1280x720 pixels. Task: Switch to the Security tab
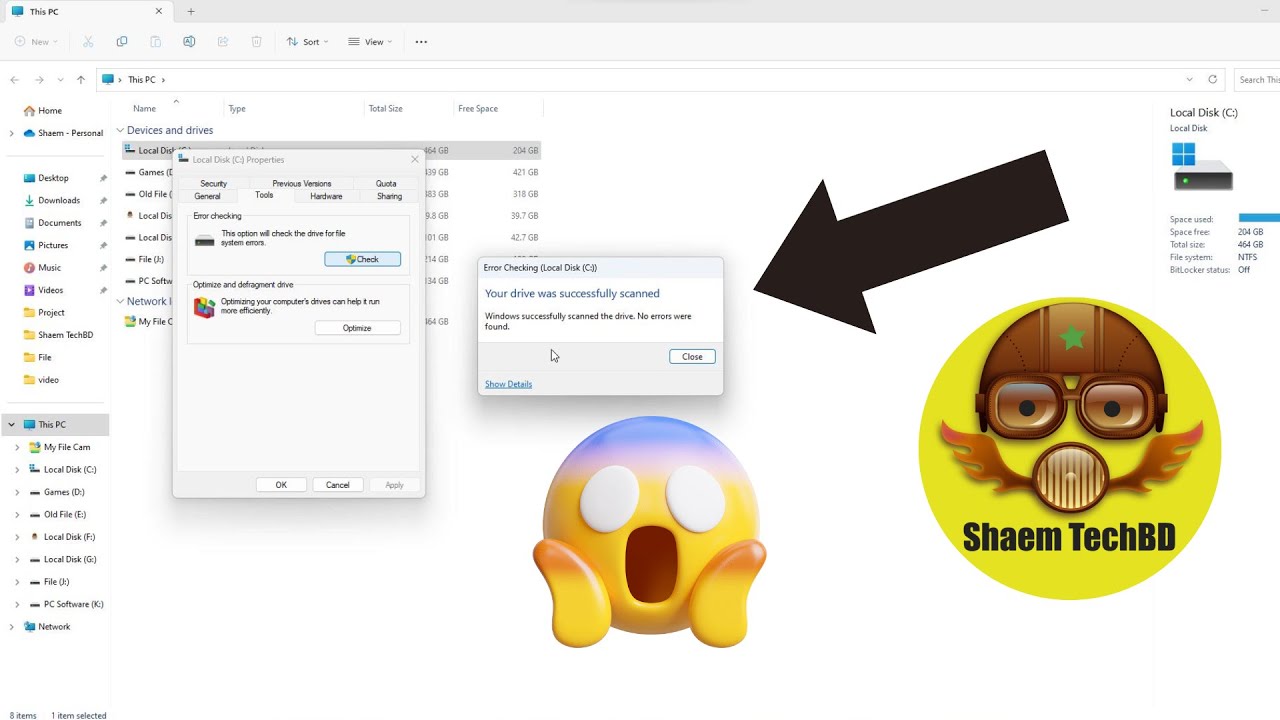[213, 184]
